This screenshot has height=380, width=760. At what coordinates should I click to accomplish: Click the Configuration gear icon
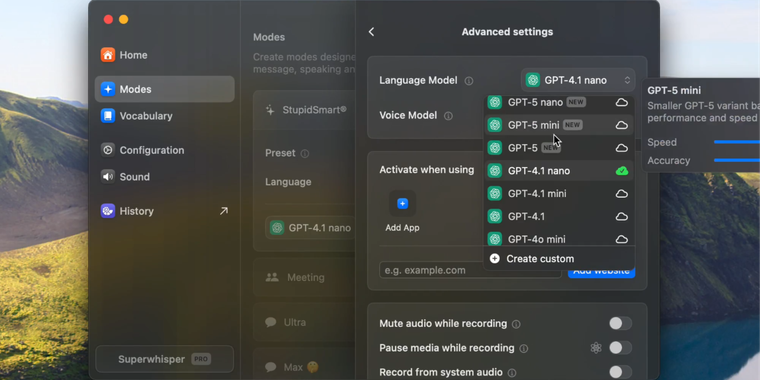click(108, 150)
